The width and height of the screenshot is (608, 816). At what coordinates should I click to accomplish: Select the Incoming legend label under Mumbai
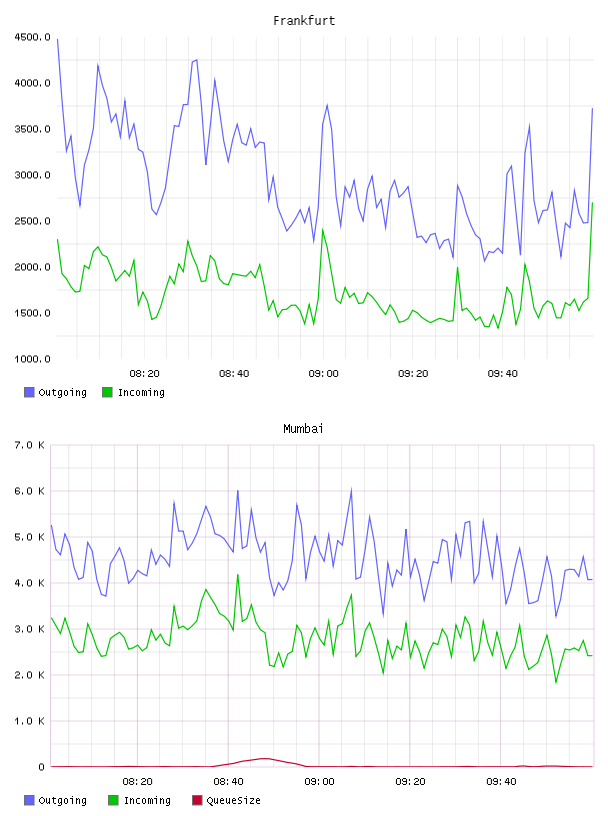point(147,801)
